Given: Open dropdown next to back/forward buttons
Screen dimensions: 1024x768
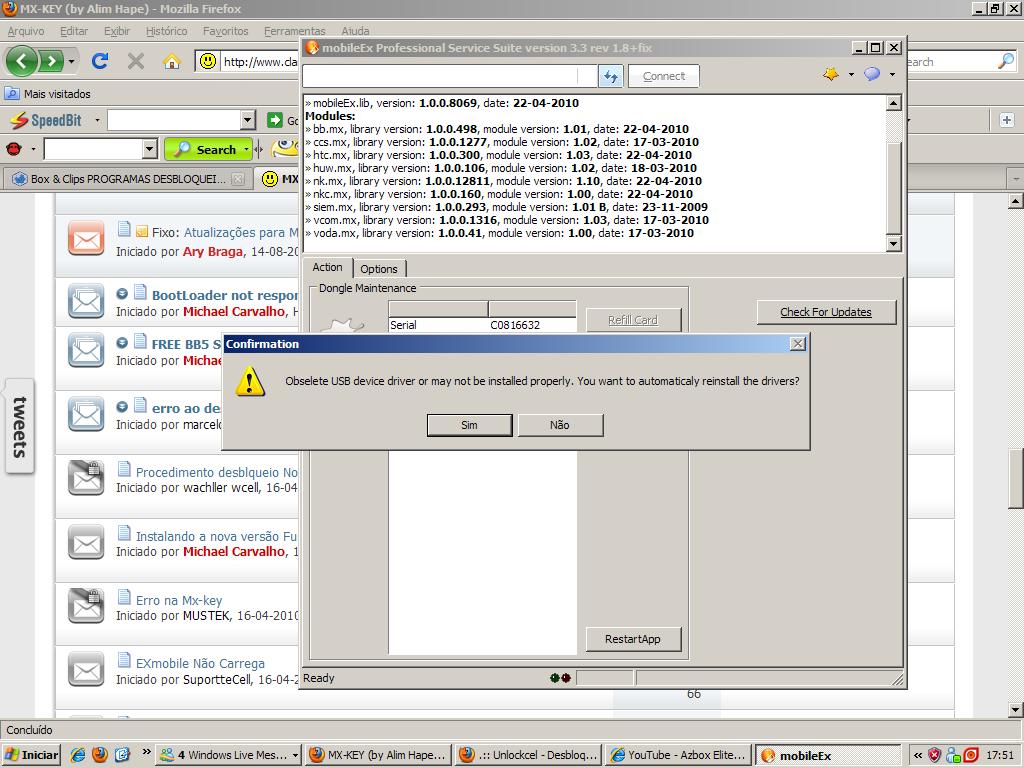Looking at the screenshot, I should [x=71, y=62].
